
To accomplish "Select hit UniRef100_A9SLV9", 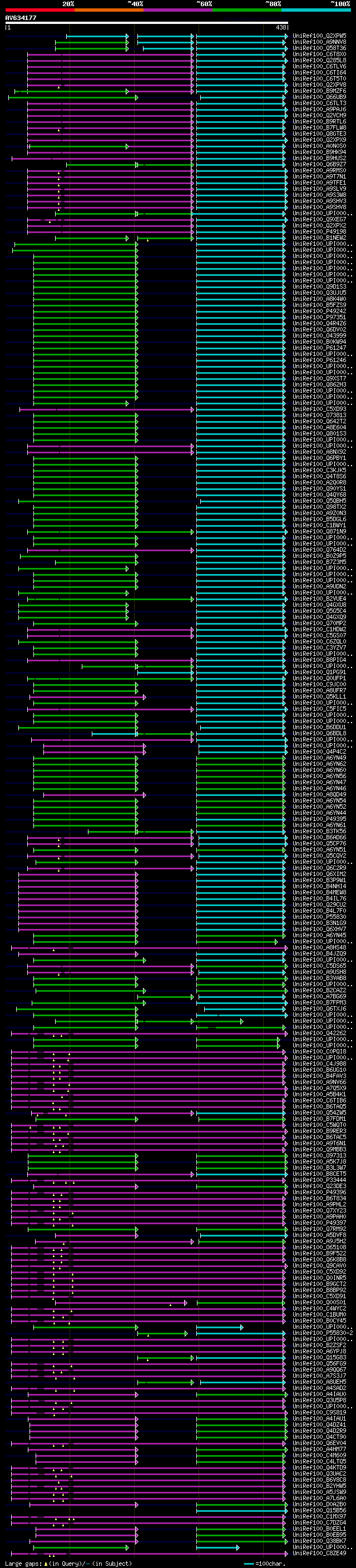I will (319, 189).
